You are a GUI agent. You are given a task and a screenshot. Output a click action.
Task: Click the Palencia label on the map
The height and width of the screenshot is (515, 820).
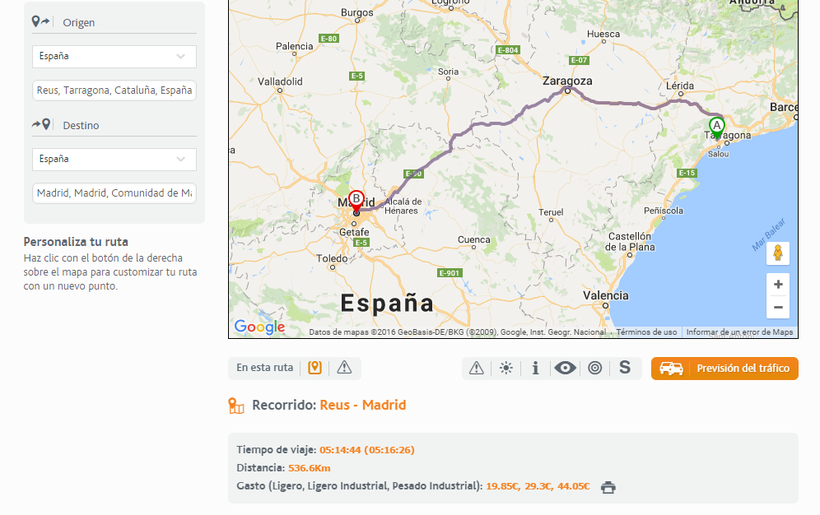294,46
